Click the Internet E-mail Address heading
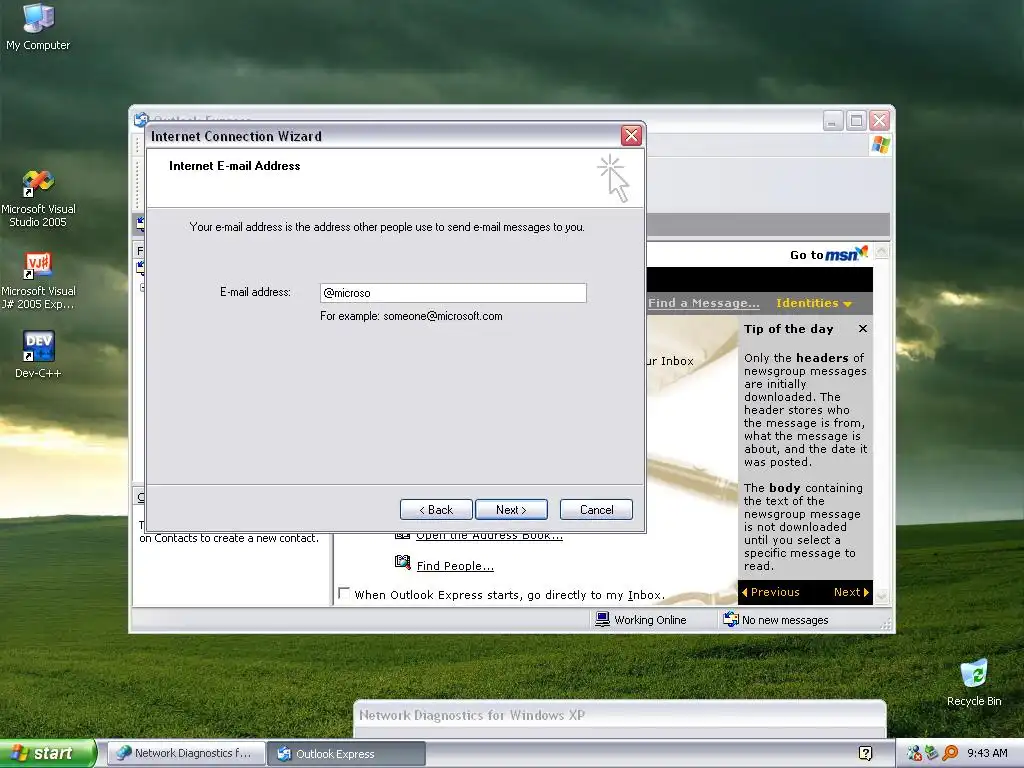This screenshot has width=1024, height=768. (x=234, y=166)
